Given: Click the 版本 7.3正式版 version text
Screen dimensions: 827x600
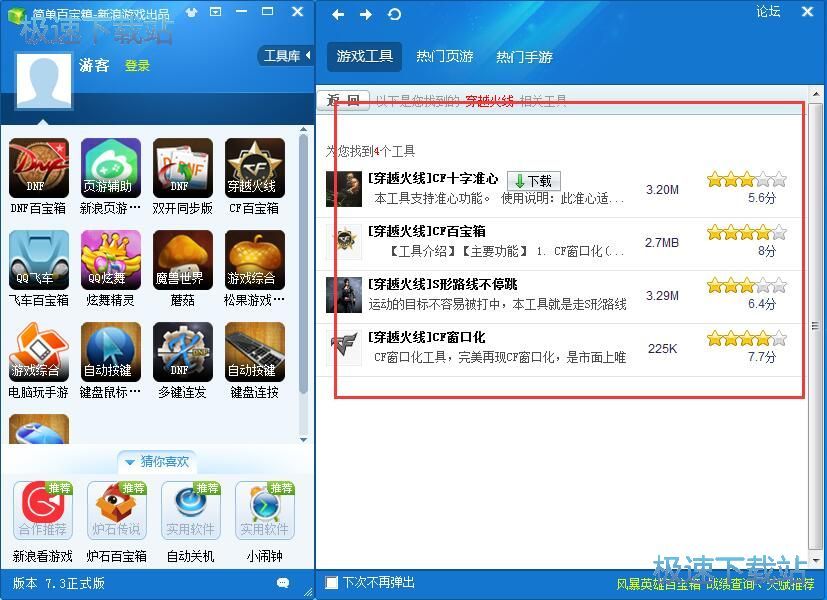Looking at the screenshot, I should tap(59, 583).
